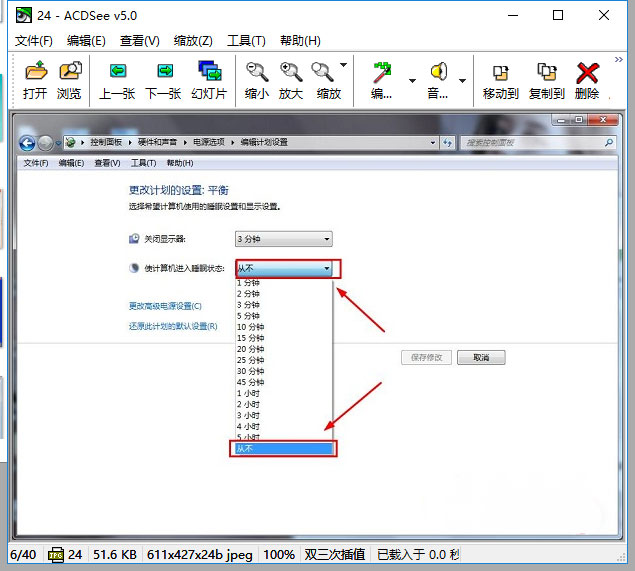Click the 还原此计划的默认设置(R) link

(x=173, y=326)
